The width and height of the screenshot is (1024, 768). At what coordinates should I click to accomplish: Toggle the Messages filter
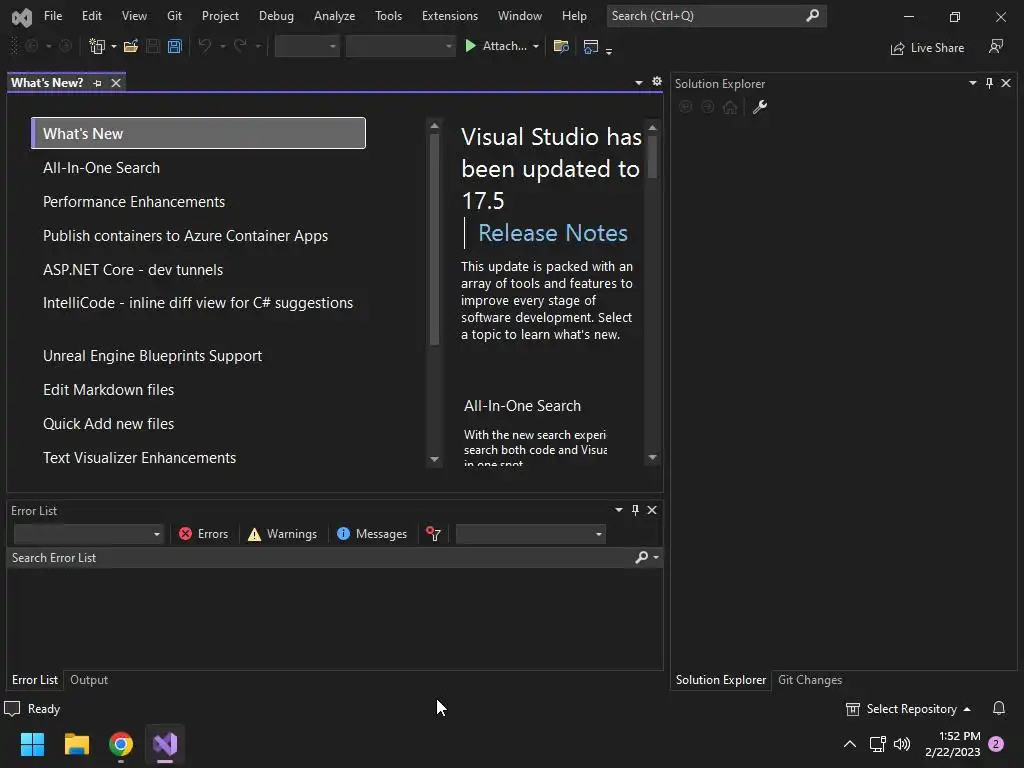coord(372,534)
